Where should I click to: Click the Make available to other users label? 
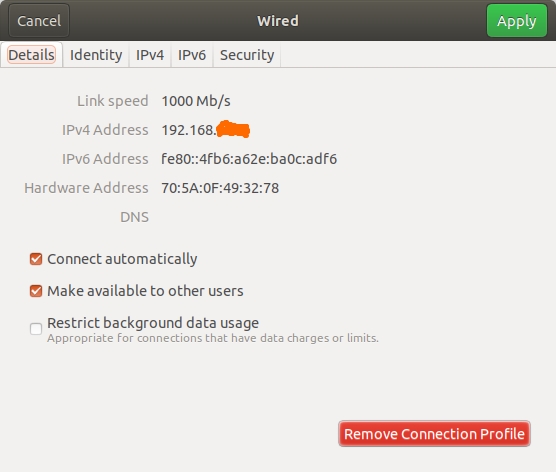[x=145, y=291]
